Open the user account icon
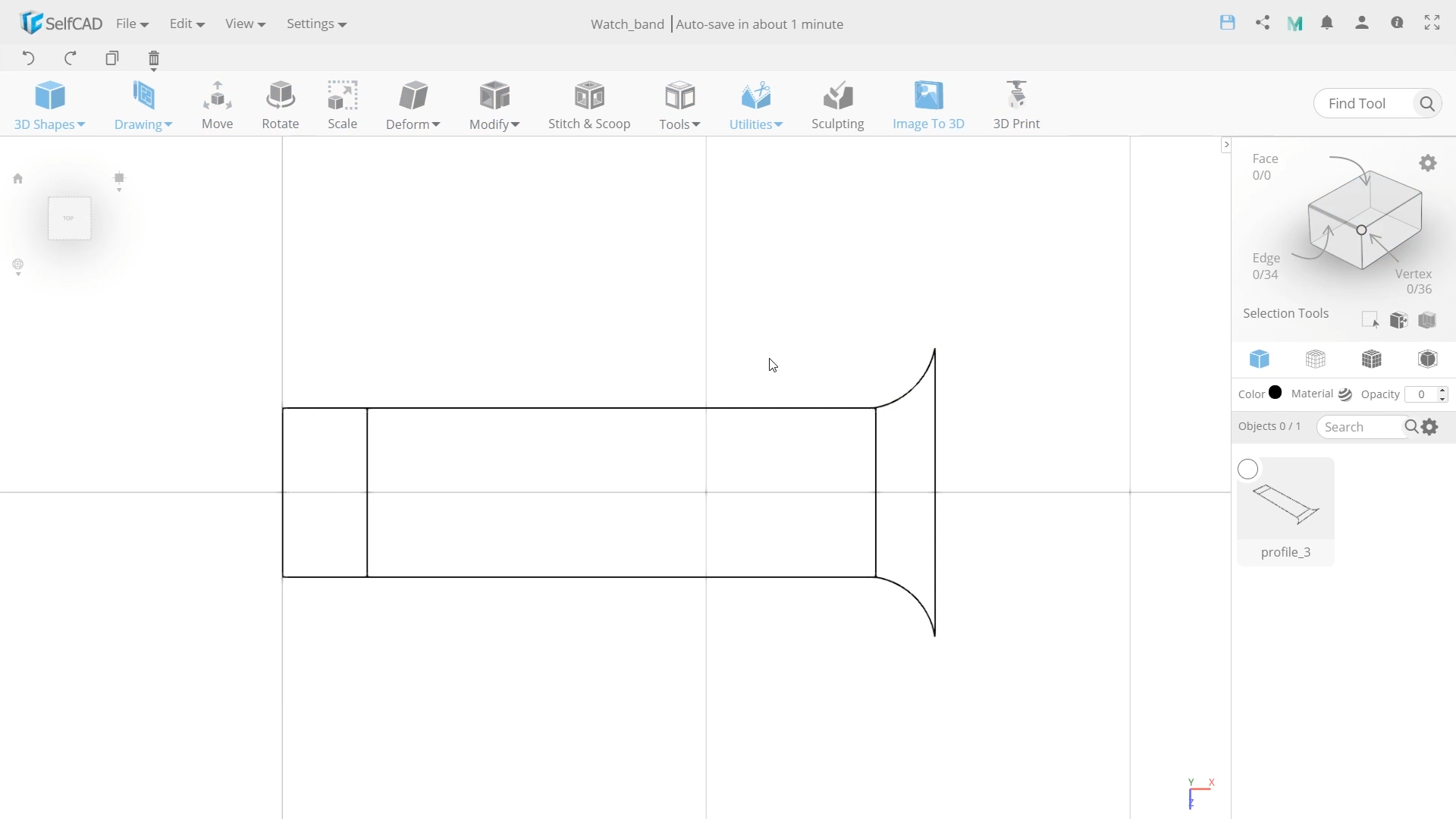Image resolution: width=1456 pixels, height=819 pixels. pyautogui.click(x=1362, y=23)
